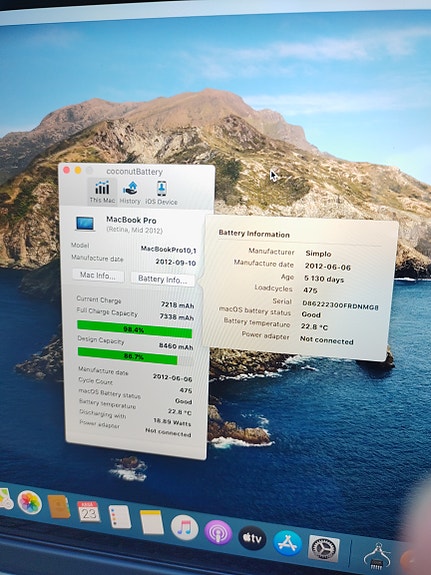Select the This Mac tab in coconutBattery
Screen dimensions: 431x575
(102, 192)
